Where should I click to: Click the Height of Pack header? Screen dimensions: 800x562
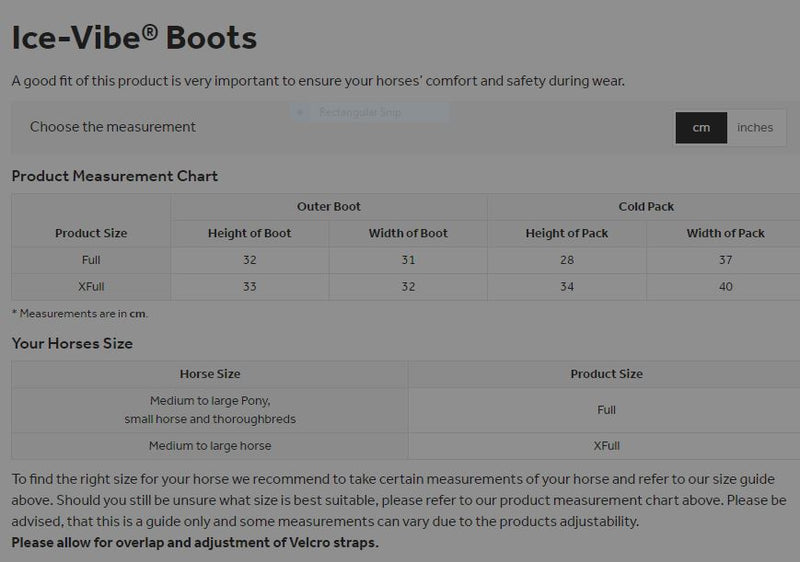click(x=567, y=233)
